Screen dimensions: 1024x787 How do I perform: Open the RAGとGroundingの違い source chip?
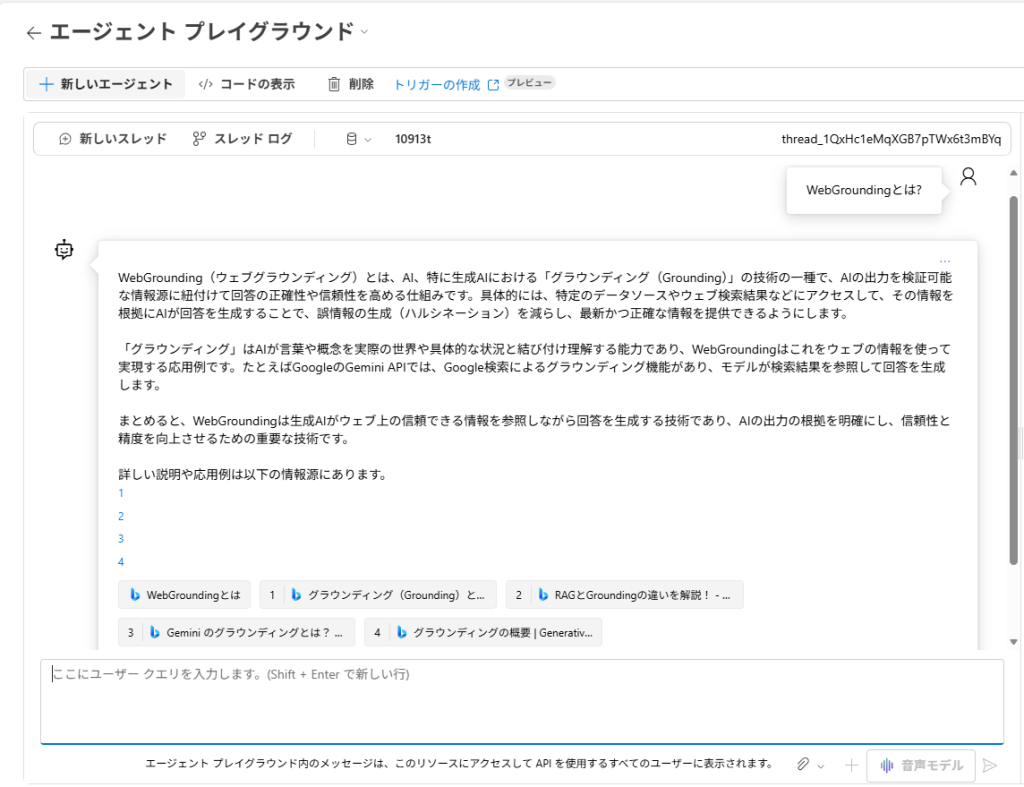coord(624,595)
